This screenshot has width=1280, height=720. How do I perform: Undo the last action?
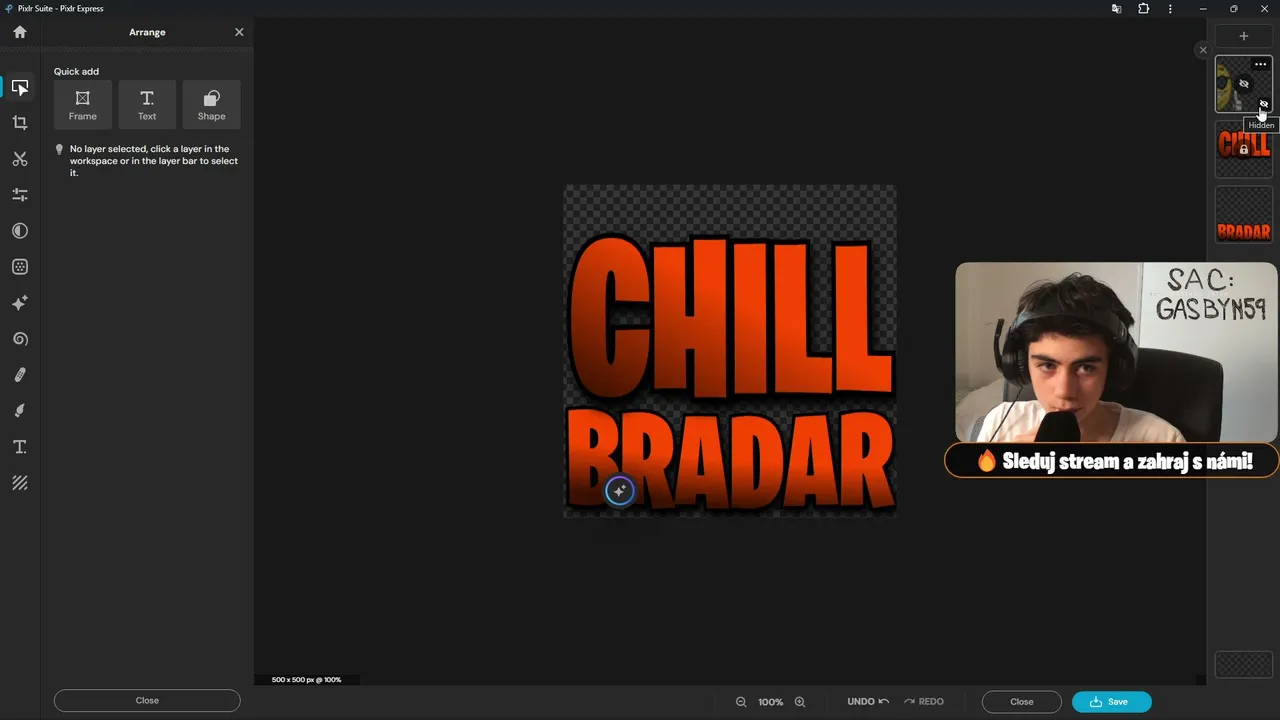(x=868, y=702)
